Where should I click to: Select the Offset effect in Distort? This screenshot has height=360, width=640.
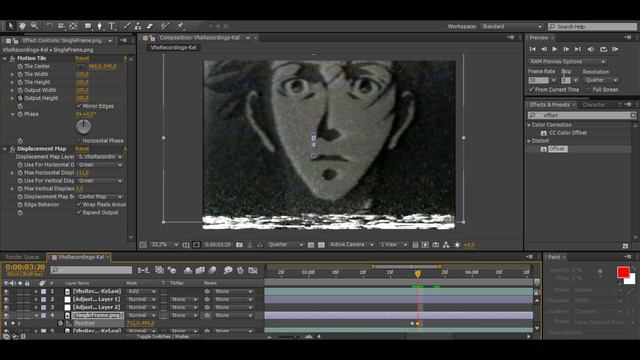point(558,149)
